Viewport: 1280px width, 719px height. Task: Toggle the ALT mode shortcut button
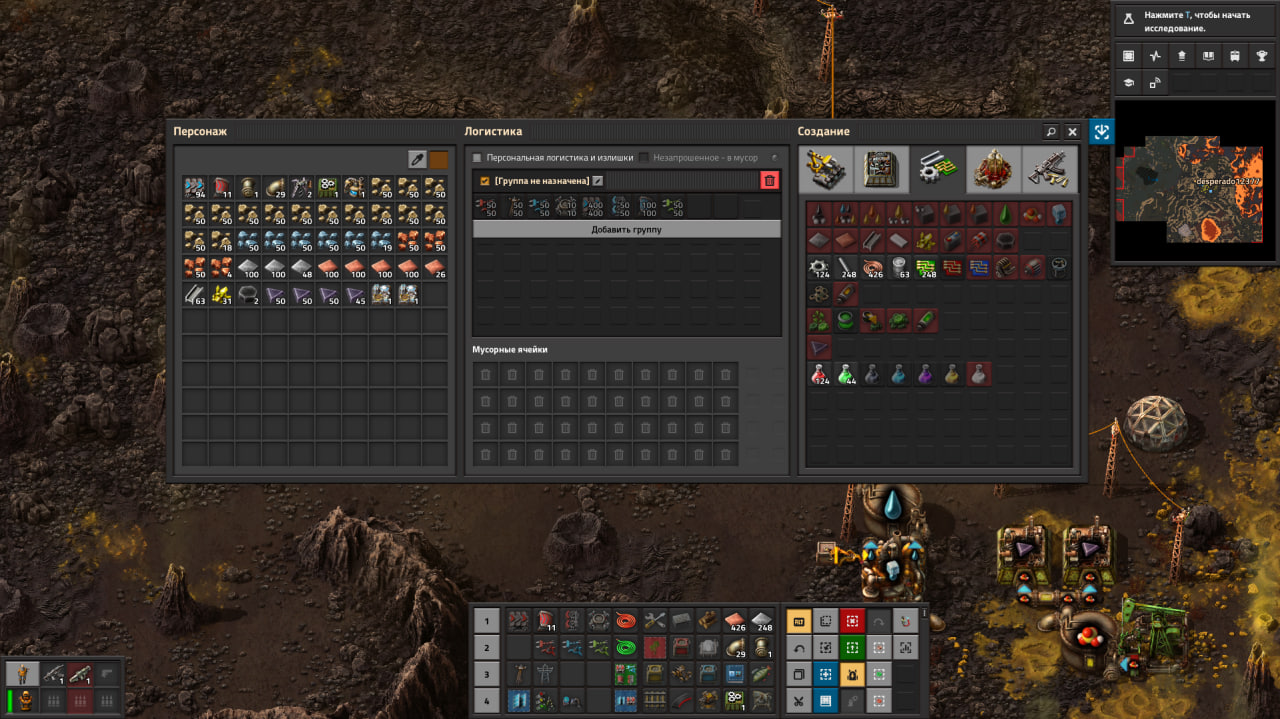800,621
